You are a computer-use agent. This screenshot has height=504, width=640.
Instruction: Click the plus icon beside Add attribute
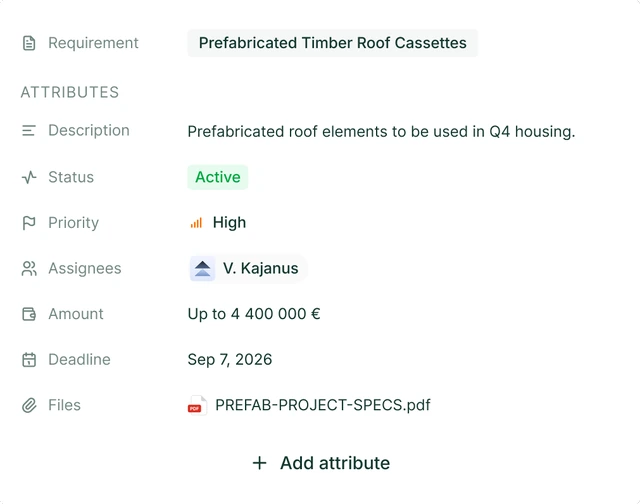click(260, 463)
